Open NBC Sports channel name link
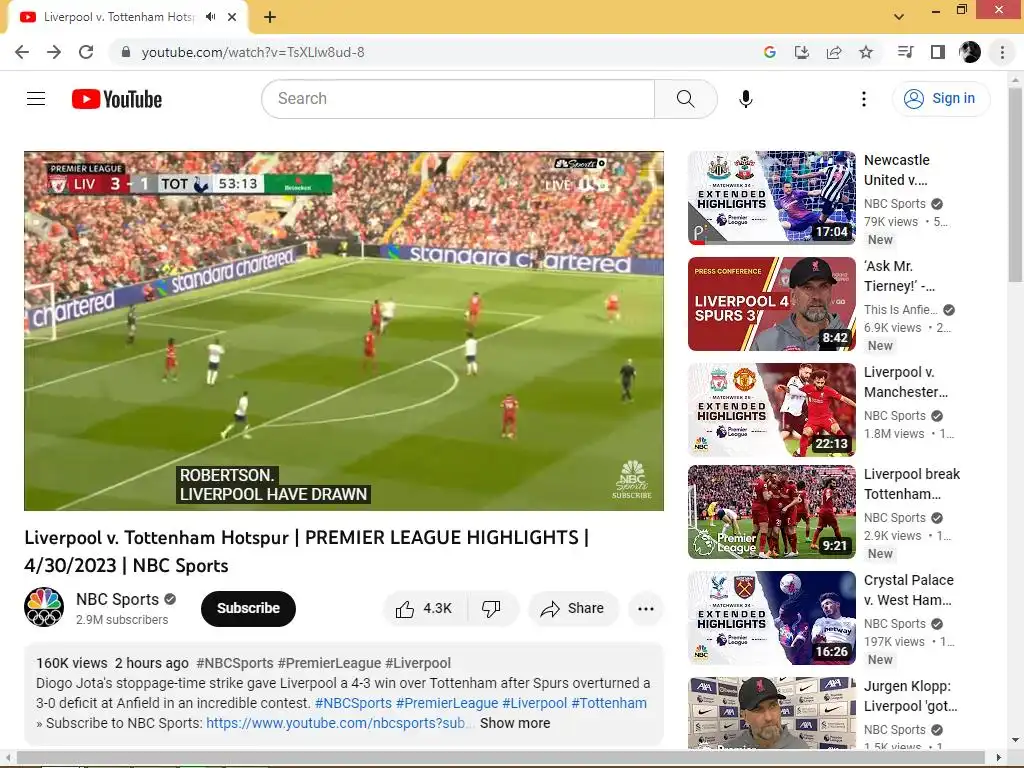This screenshot has width=1024, height=768. (118, 599)
